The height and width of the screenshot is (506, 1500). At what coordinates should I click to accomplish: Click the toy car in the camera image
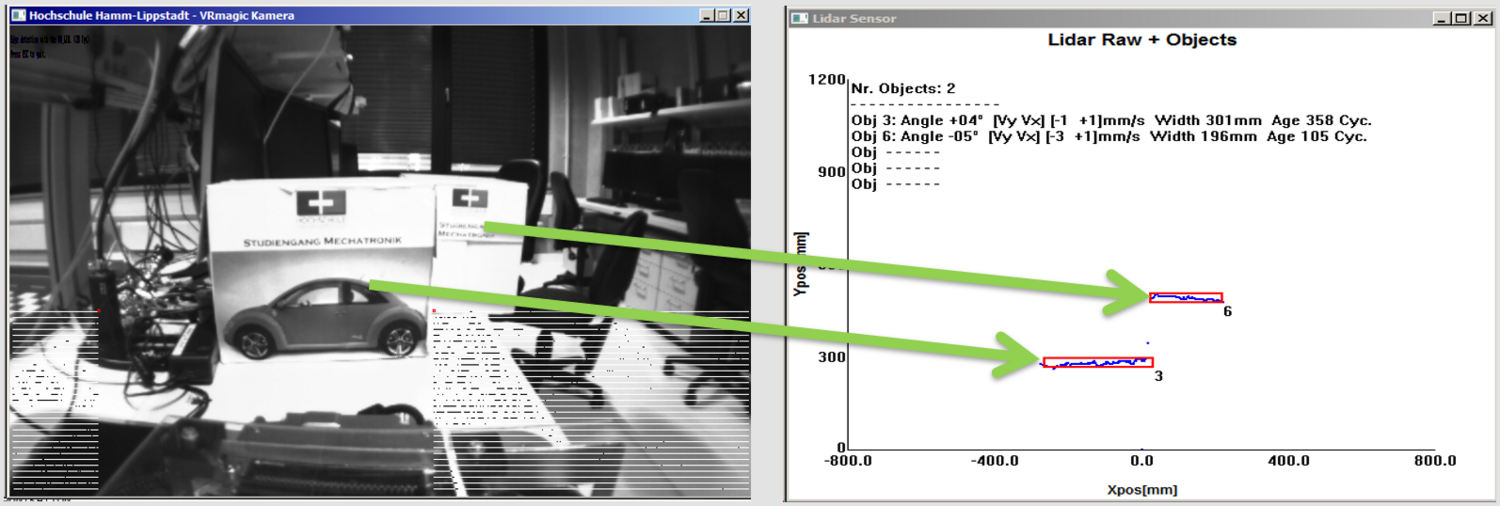(325, 320)
